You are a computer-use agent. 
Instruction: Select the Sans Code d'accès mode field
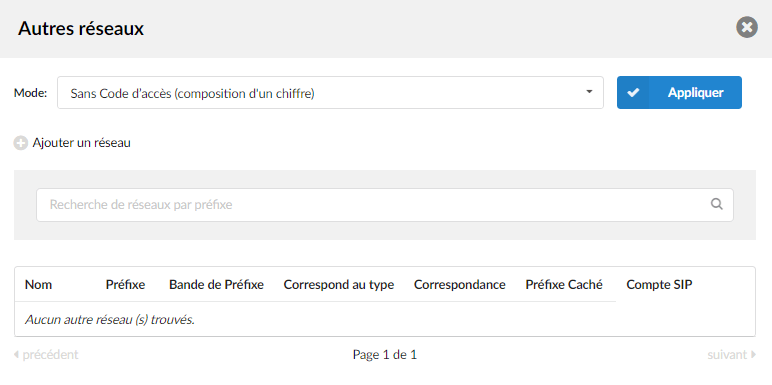click(x=330, y=93)
